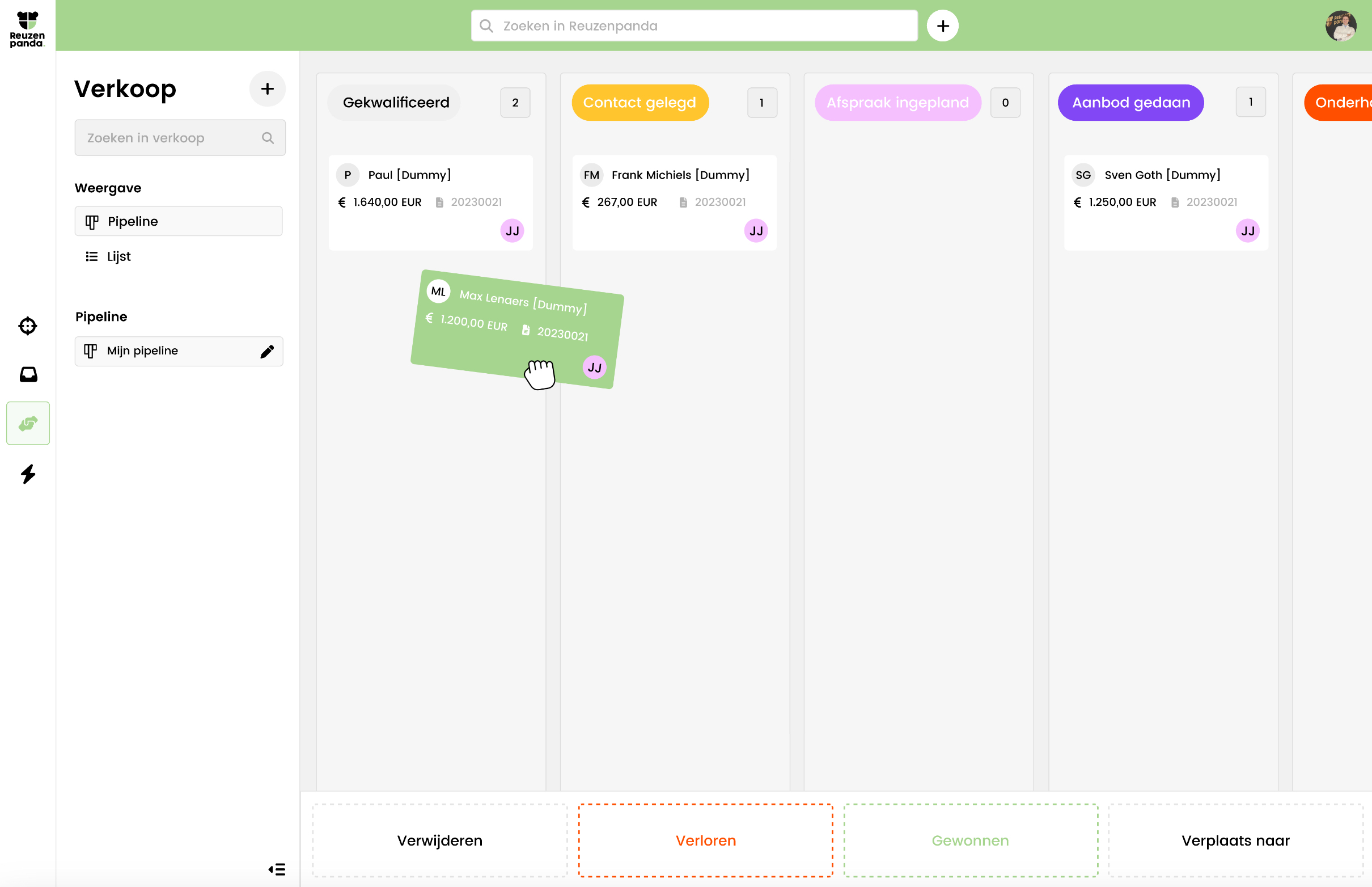Open the inbox icon in the left sidebar
The image size is (1372, 887).
coord(27,374)
